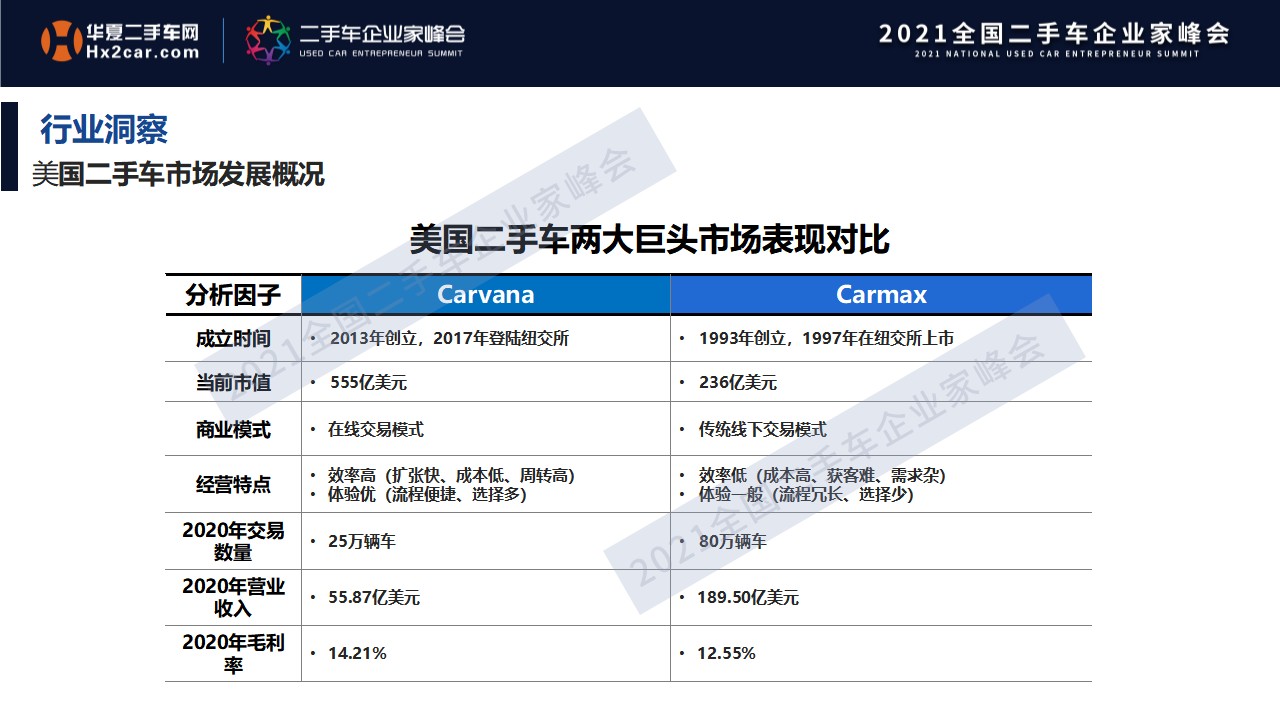The height and width of the screenshot is (720, 1280).
Task: Click 效率高 (扩张快、成本低、周转高) line
Action: pyautogui.click(x=451, y=476)
